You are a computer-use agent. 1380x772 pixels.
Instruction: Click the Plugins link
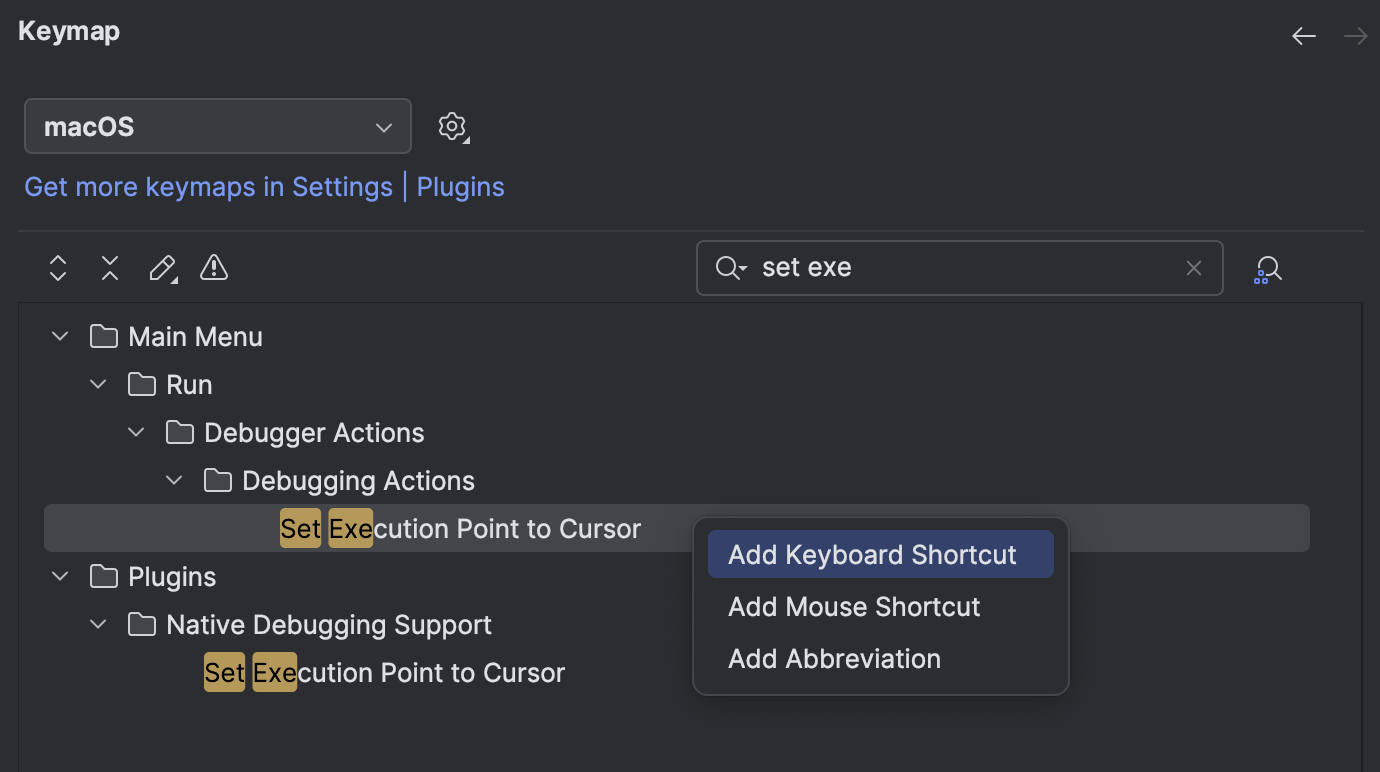[459, 187]
